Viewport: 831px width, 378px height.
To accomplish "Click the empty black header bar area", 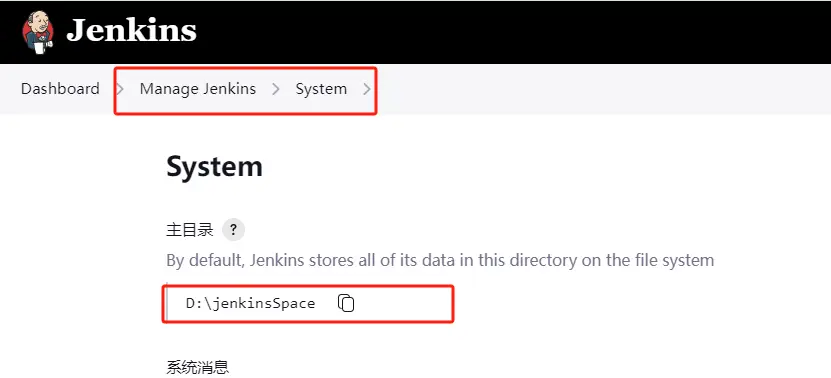I will 509,32.
